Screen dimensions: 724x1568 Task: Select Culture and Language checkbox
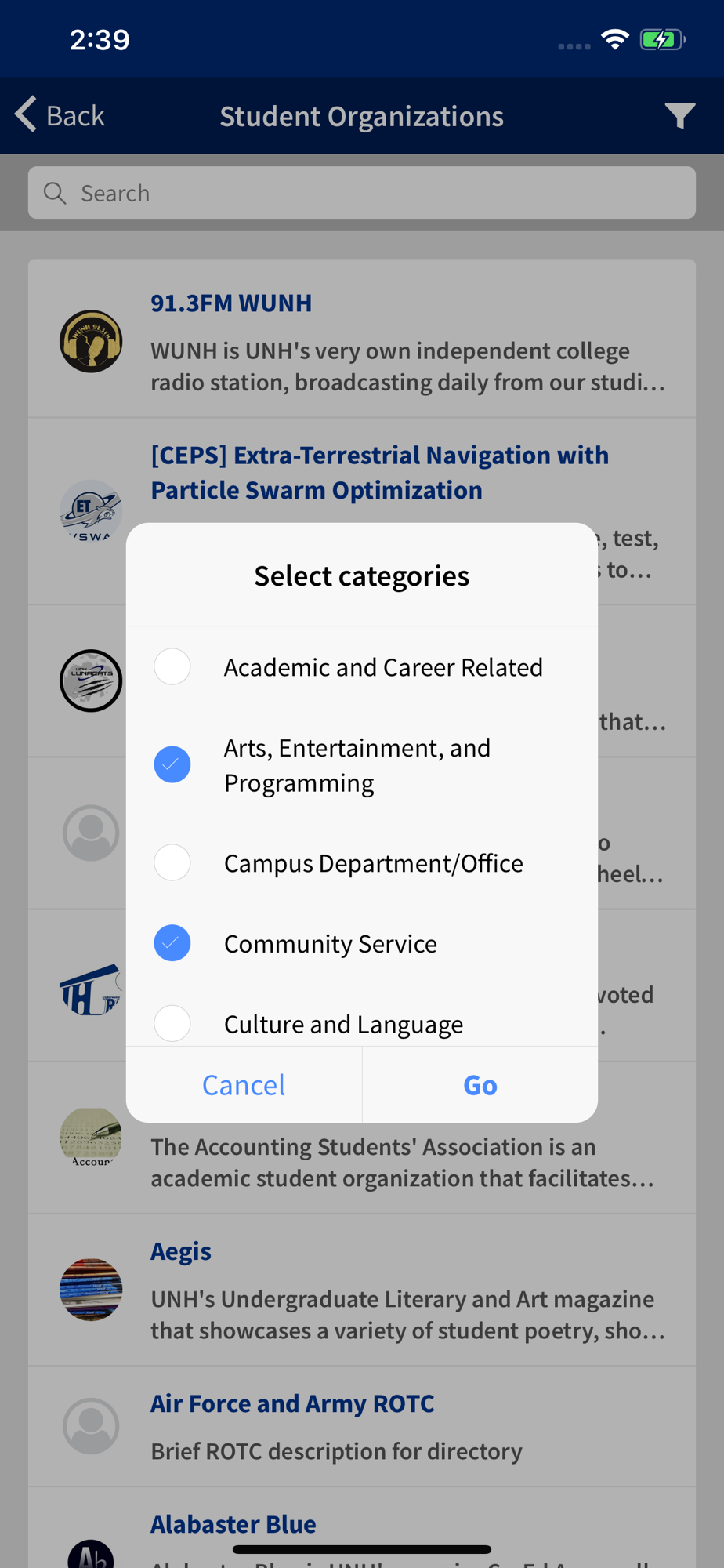point(172,1024)
